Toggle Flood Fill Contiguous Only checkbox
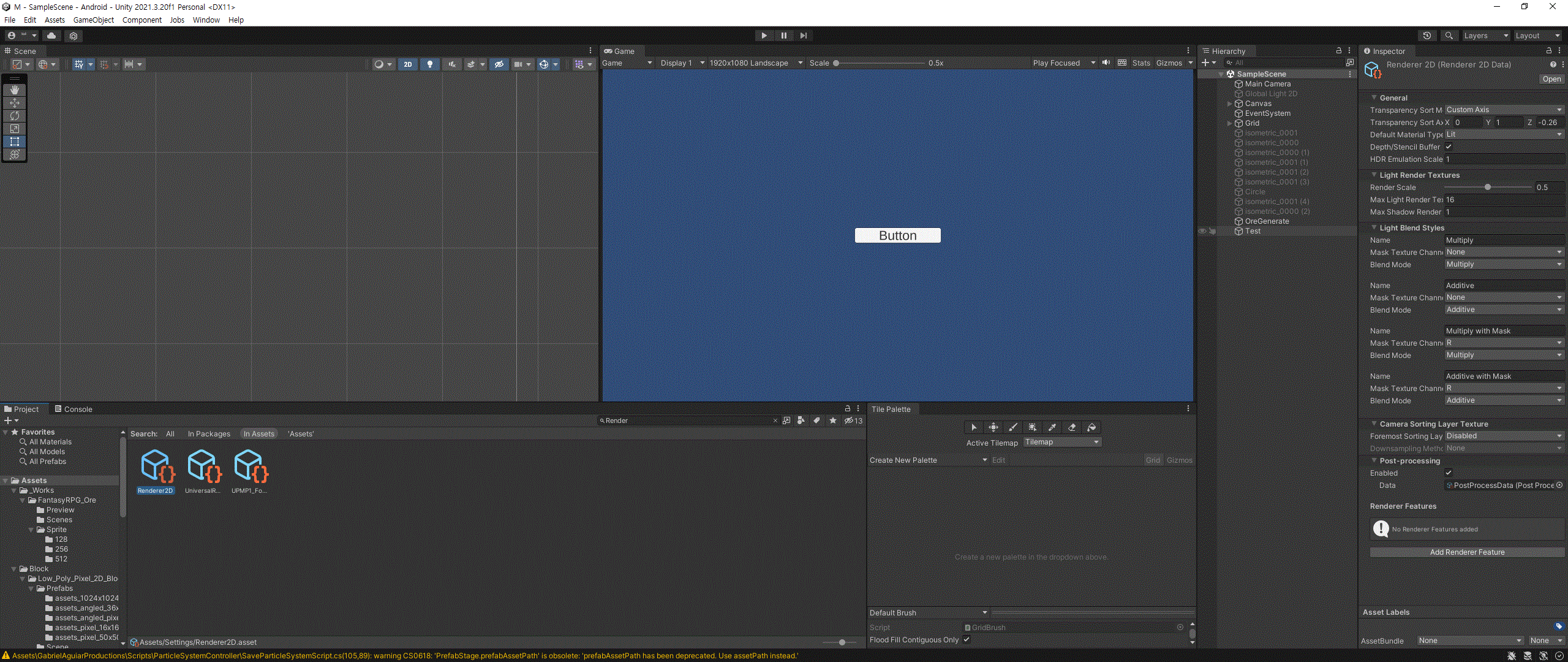 pyautogui.click(x=967, y=639)
